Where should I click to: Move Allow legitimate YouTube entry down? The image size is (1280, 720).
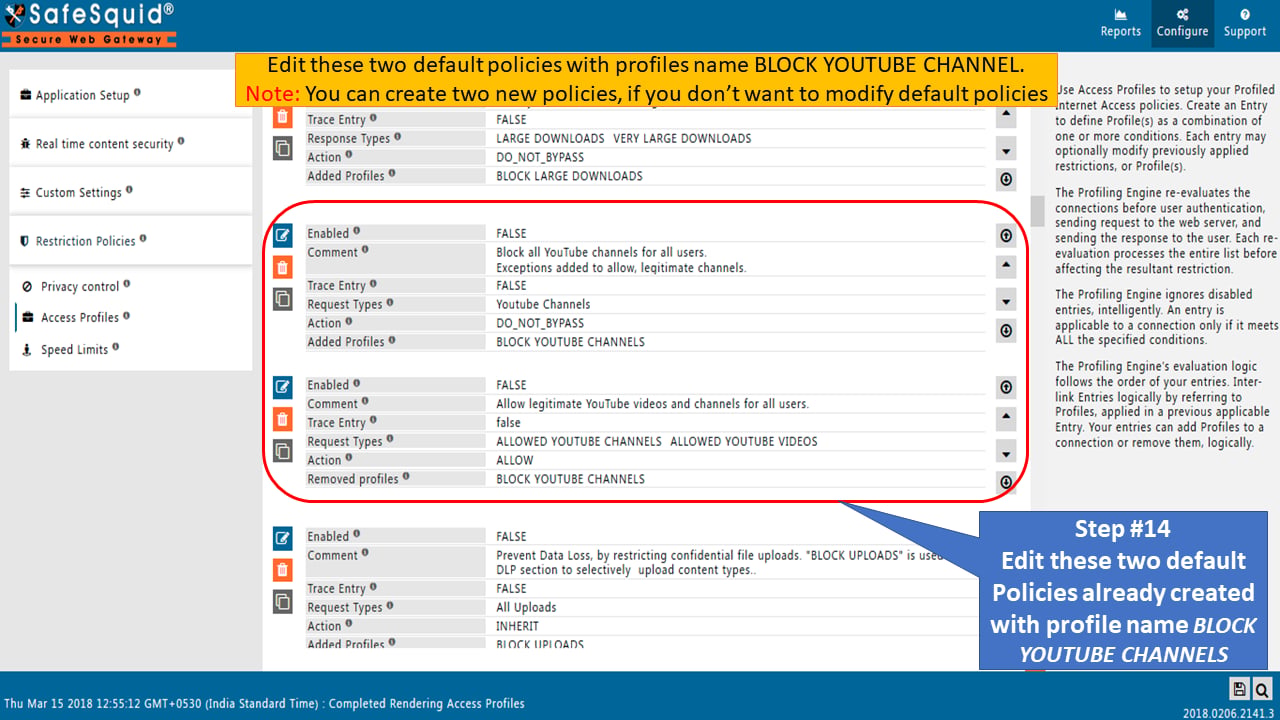[x=1006, y=451]
